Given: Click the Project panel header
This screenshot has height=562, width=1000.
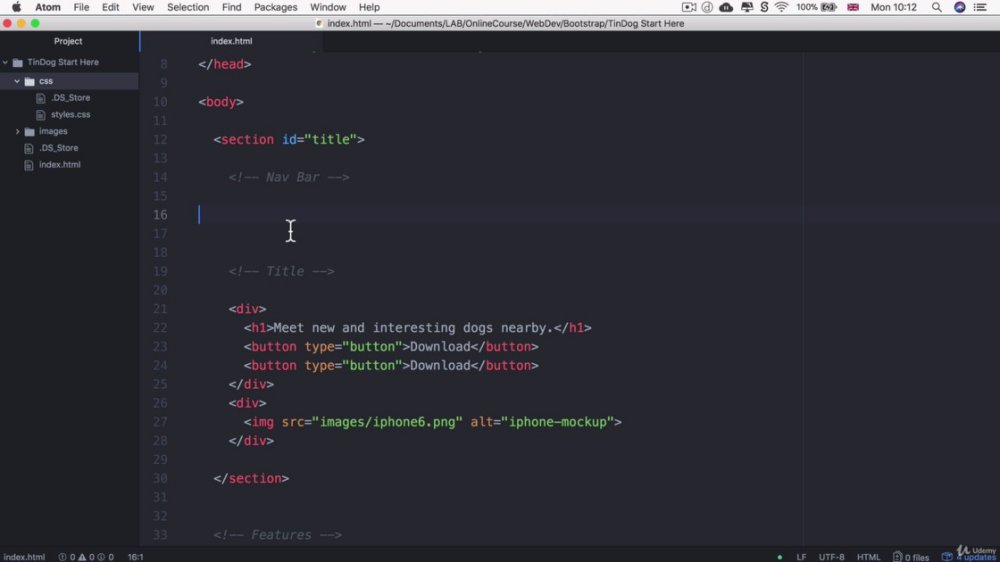Looking at the screenshot, I should pos(68,41).
